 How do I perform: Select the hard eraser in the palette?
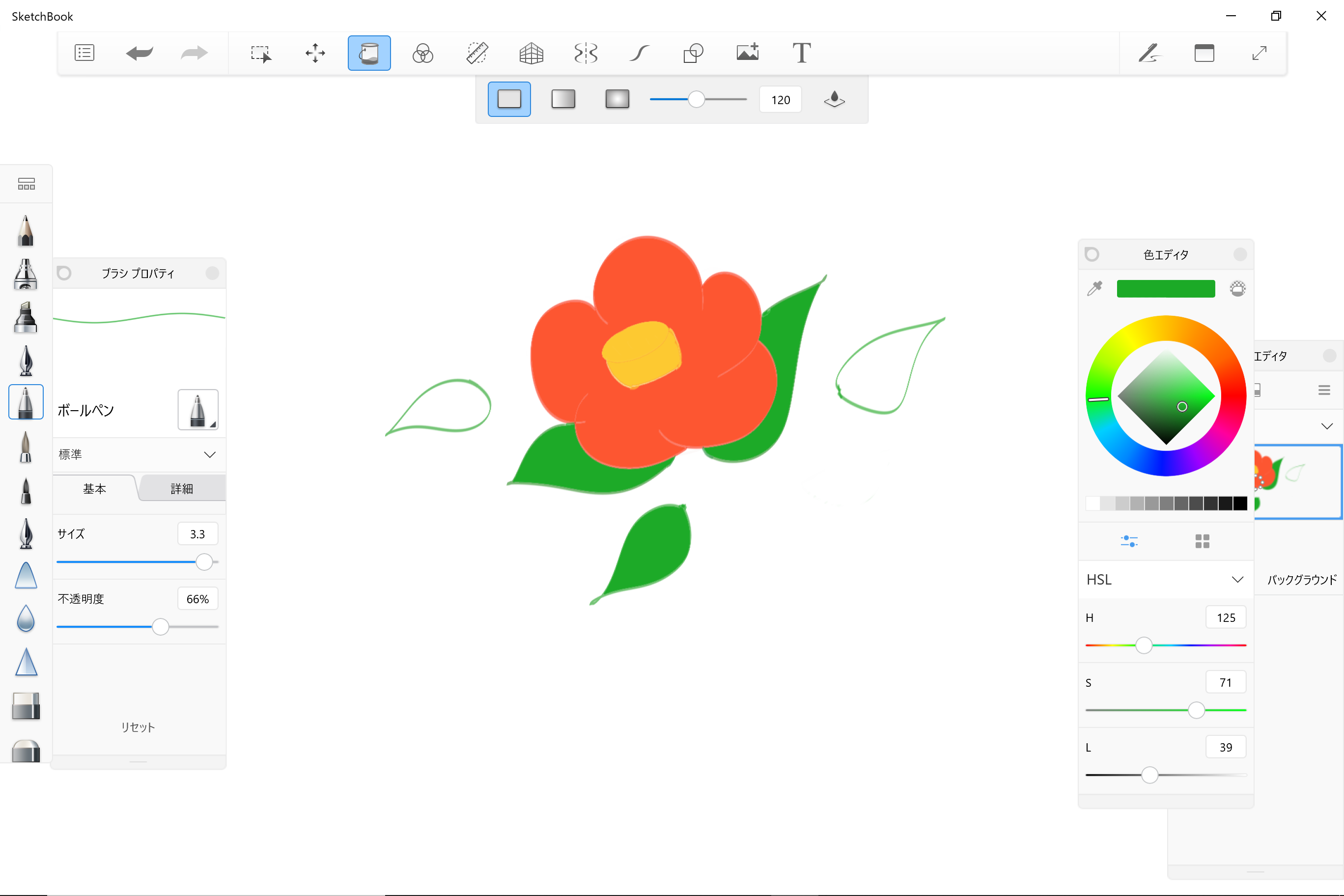[x=26, y=706]
